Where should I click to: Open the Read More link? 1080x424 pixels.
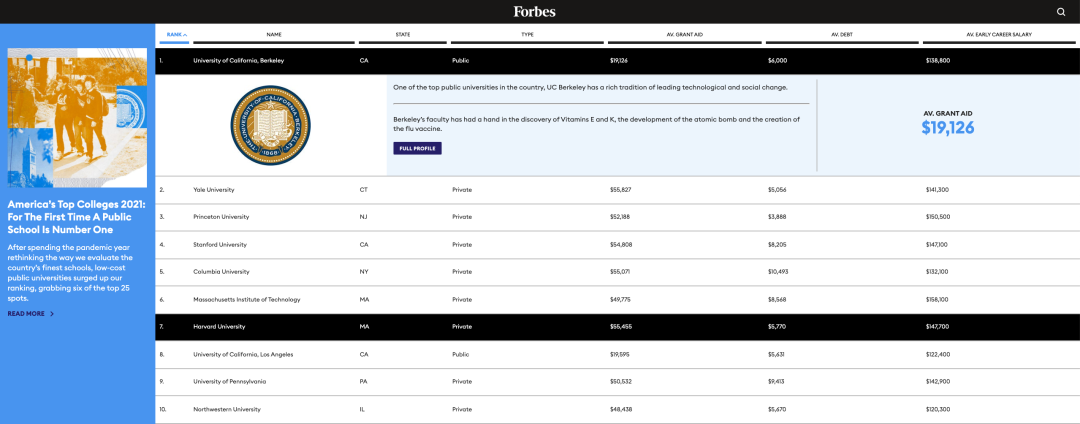tap(27, 314)
